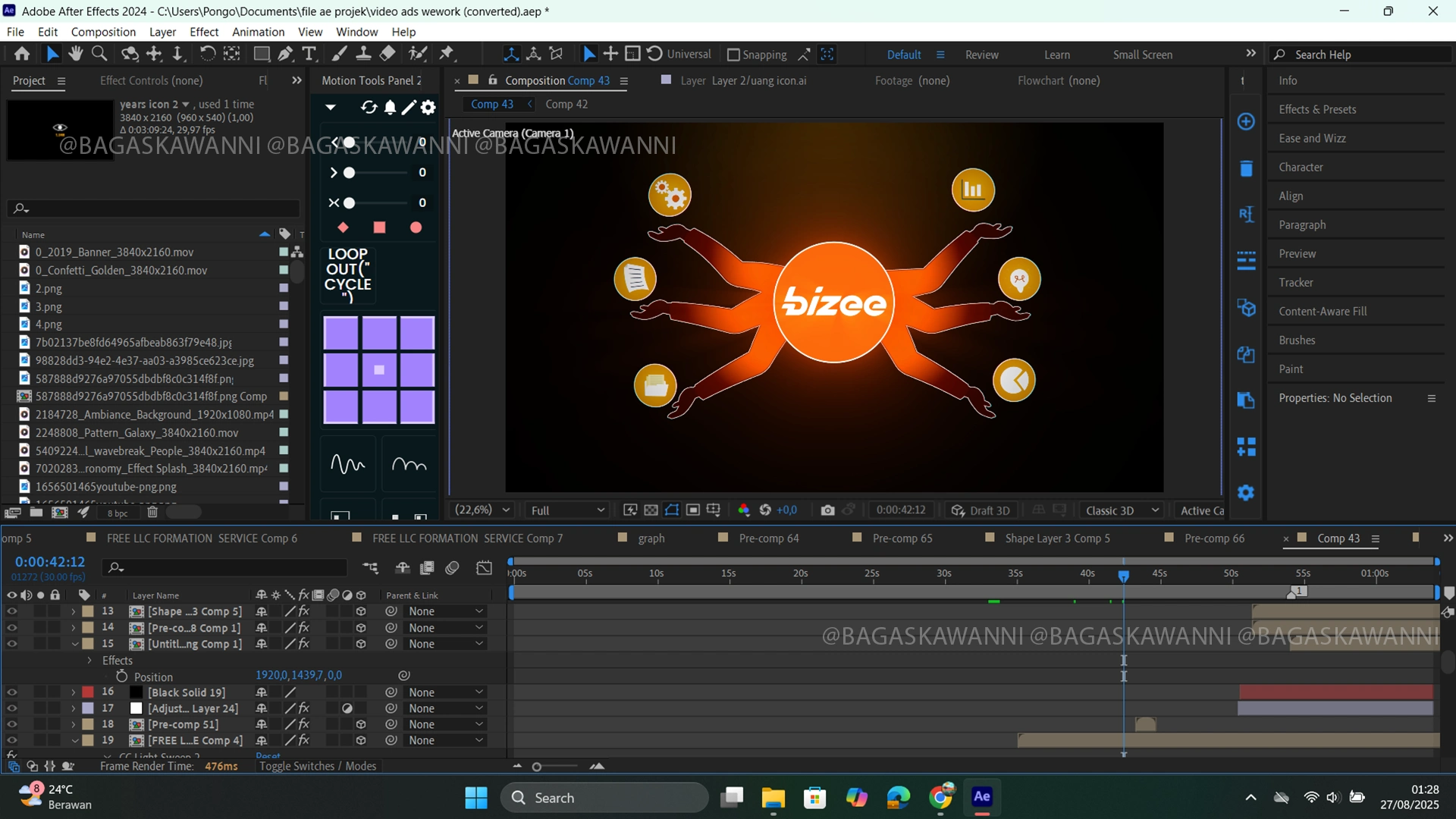This screenshot has height=819, width=1456.
Task: Select the Pan Behind anchor point tool
Action: 232,54
